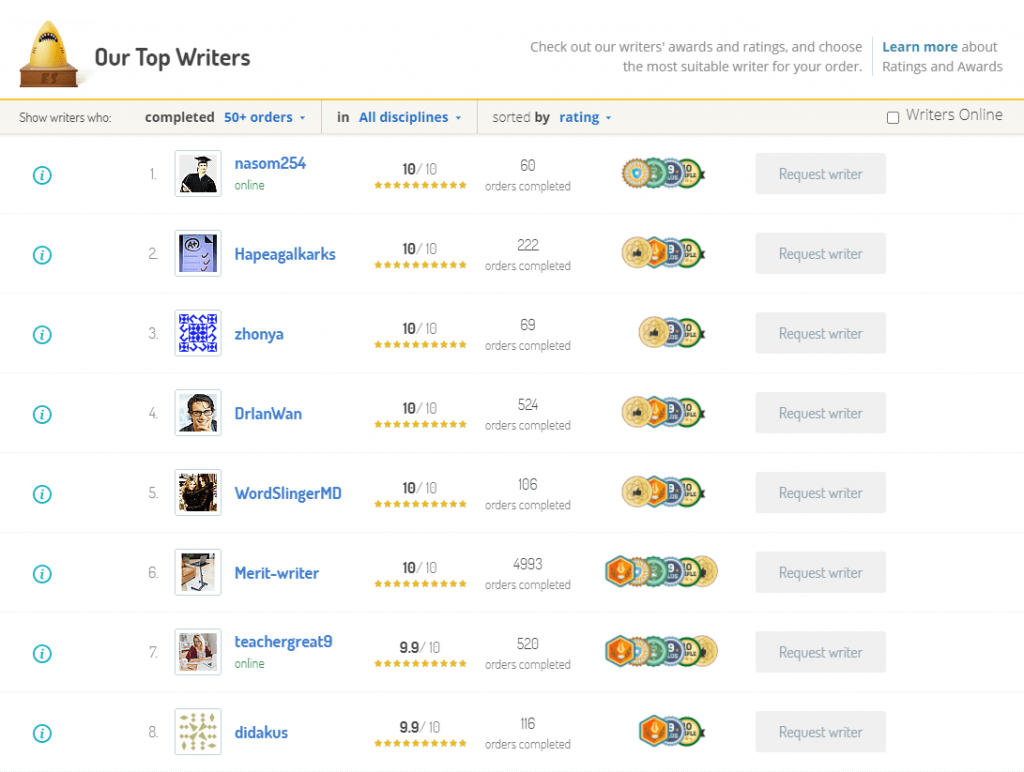This screenshot has height=772, width=1024.
Task: Open the All disciplines dropdown
Action: coord(409,118)
